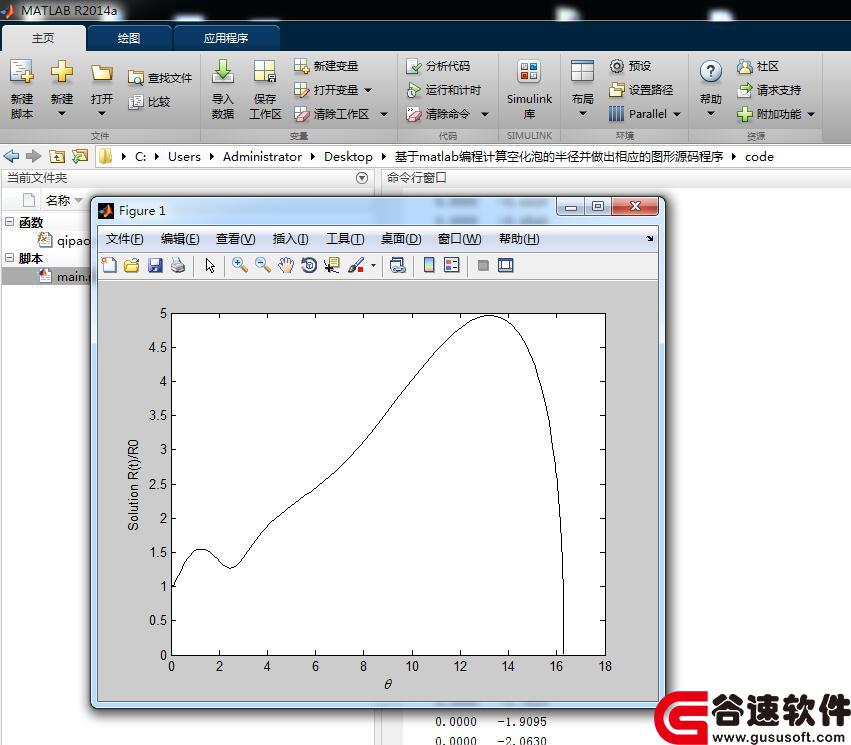
Task: Click Run and Time (运行和计时) button
Action: pyautogui.click(x=443, y=90)
